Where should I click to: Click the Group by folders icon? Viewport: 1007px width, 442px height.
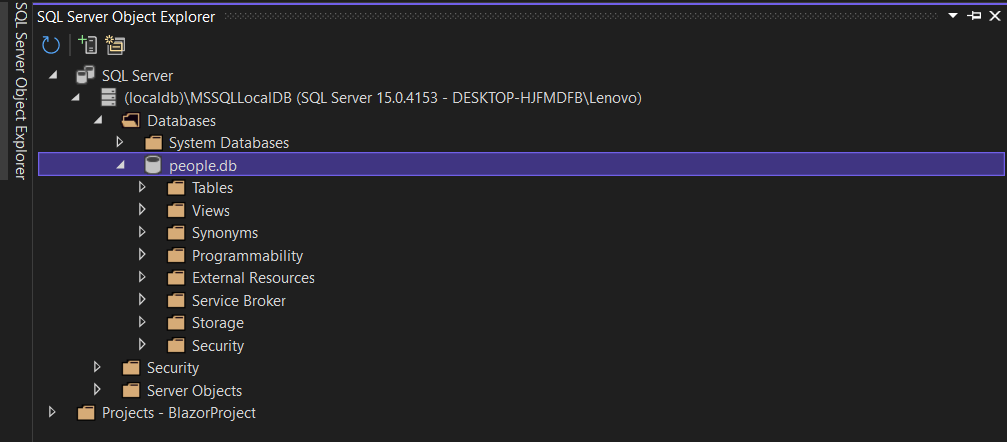point(116,44)
